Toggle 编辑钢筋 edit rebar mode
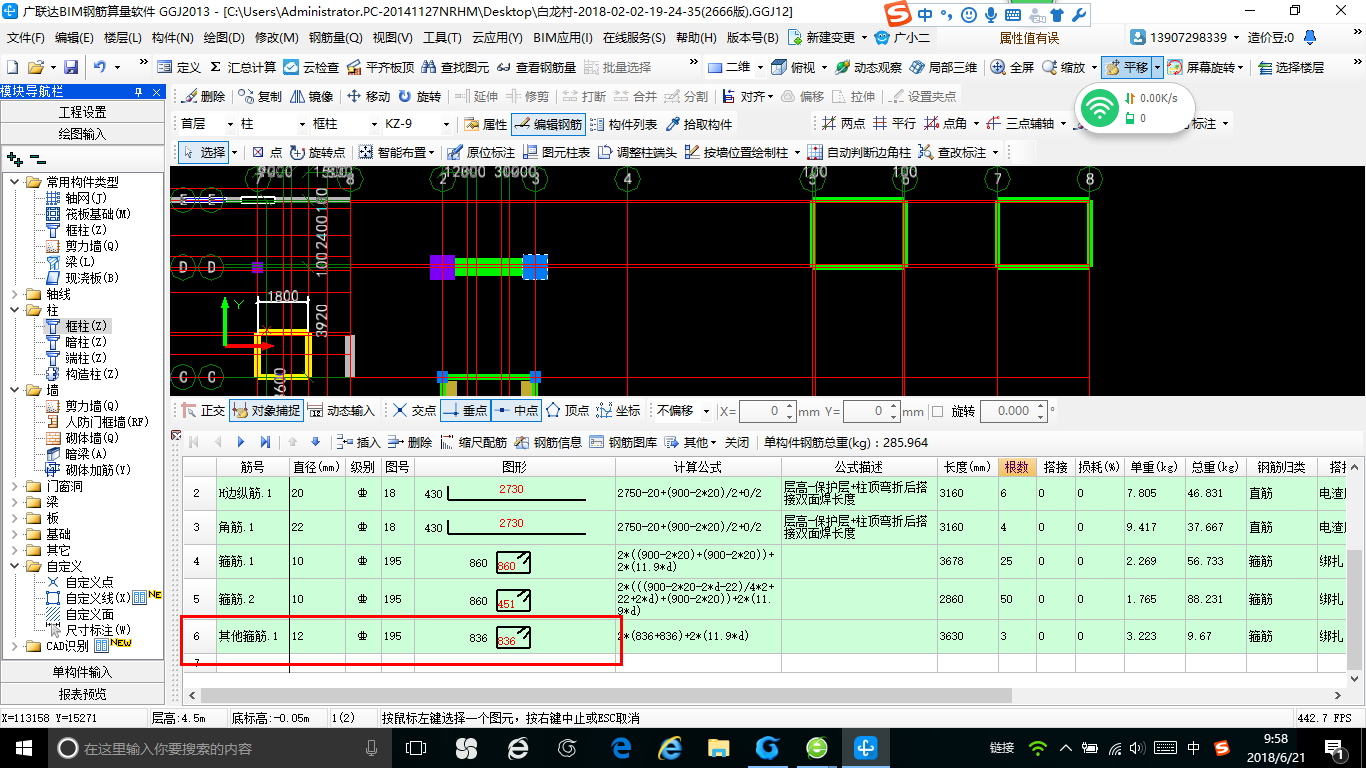This screenshot has height=768, width=1366. (548, 124)
